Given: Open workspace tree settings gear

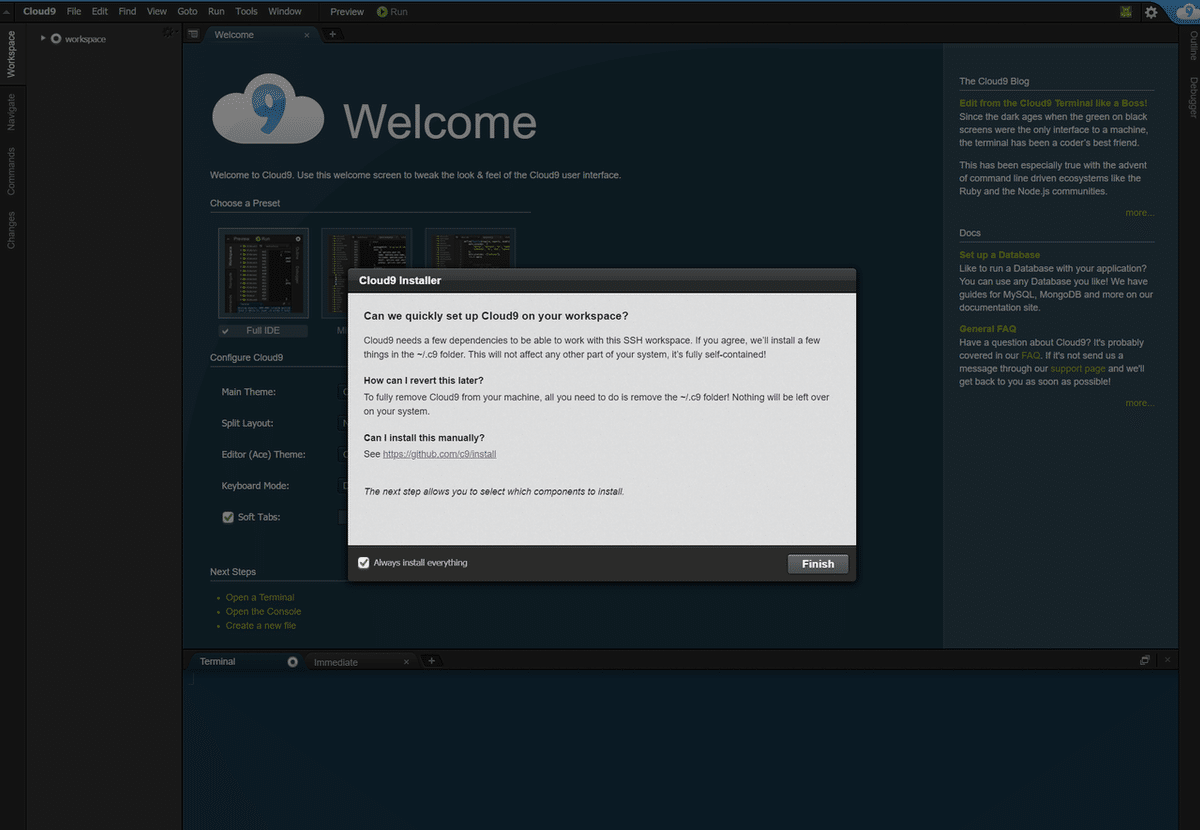Looking at the screenshot, I should pos(170,33).
